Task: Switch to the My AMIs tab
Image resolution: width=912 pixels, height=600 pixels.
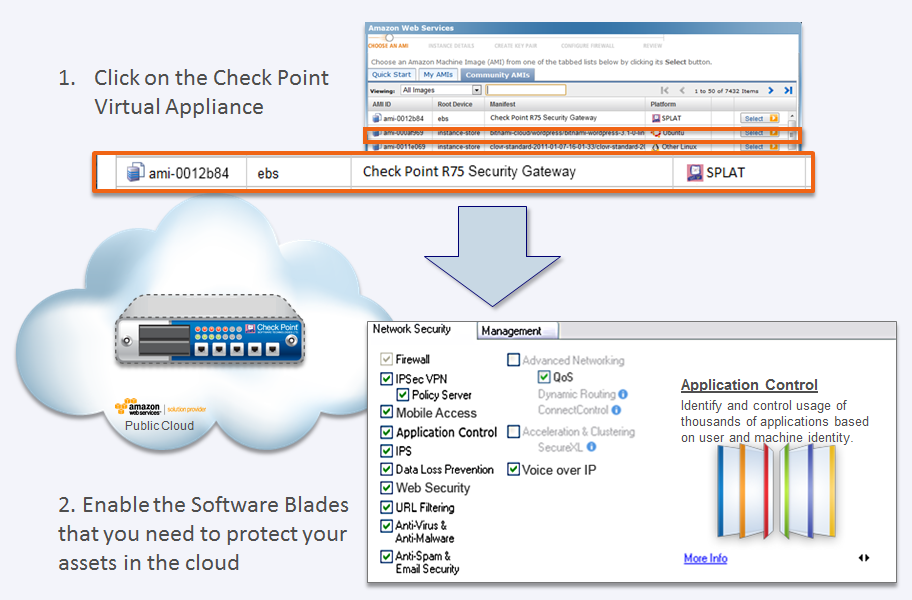Action: pyautogui.click(x=438, y=74)
